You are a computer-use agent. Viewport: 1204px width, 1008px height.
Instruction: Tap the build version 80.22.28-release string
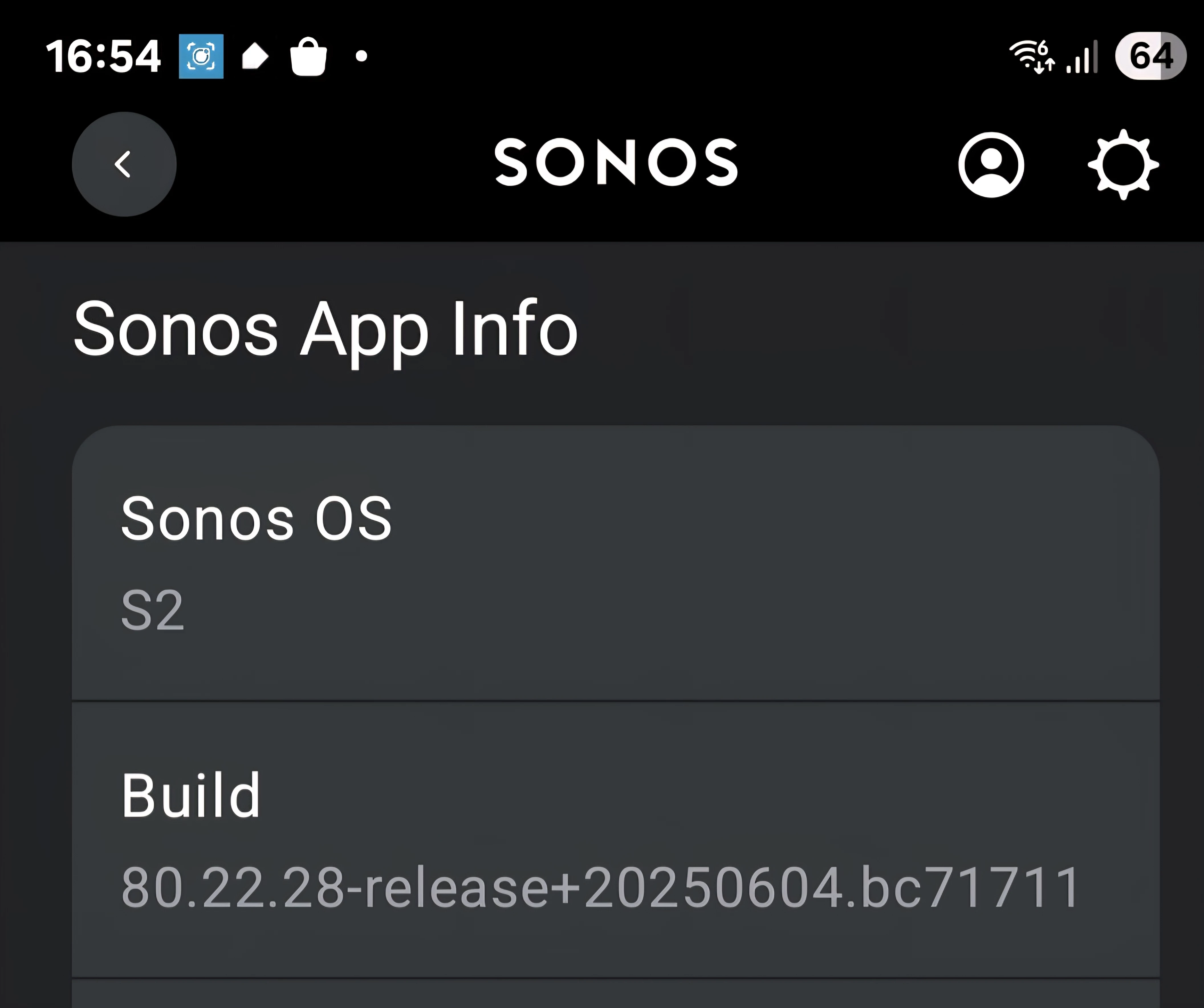click(601, 888)
